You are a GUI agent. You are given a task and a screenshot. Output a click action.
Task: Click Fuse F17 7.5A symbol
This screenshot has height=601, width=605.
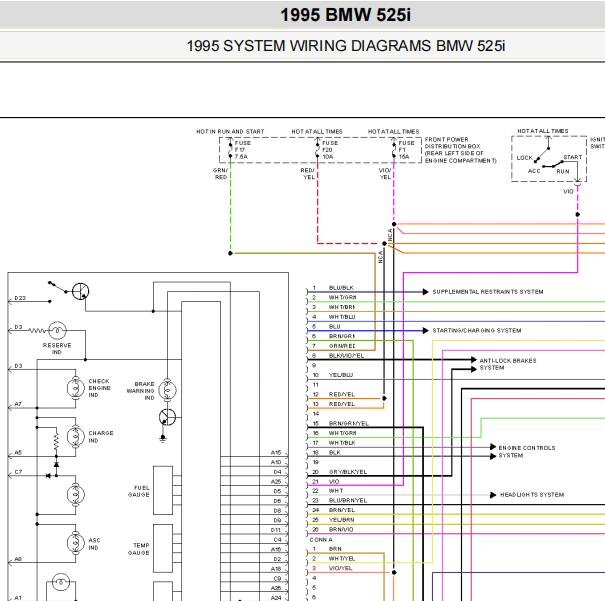click(230, 149)
